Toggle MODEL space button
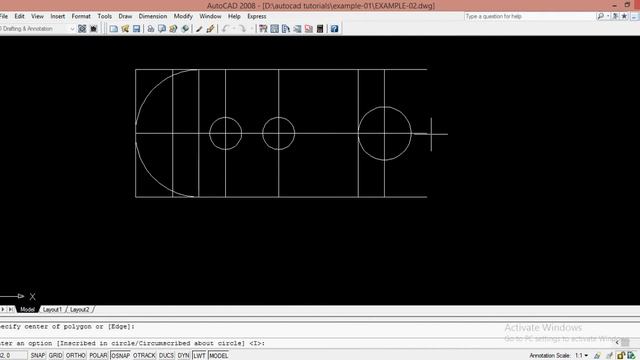The height and width of the screenshot is (360, 640). point(218,356)
